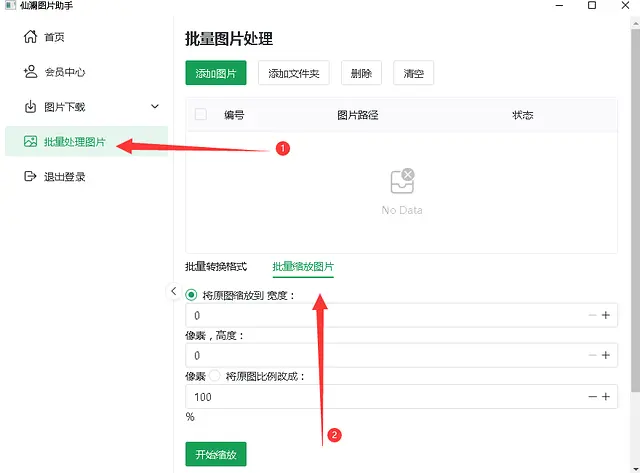Click the 删除 button
This screenshot has height=473, width=640.
pos(361,73)
